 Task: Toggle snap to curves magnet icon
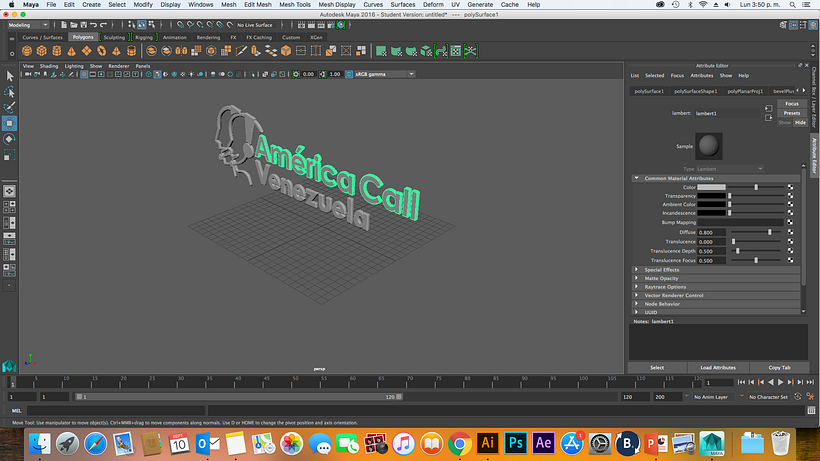pos(190,25)
